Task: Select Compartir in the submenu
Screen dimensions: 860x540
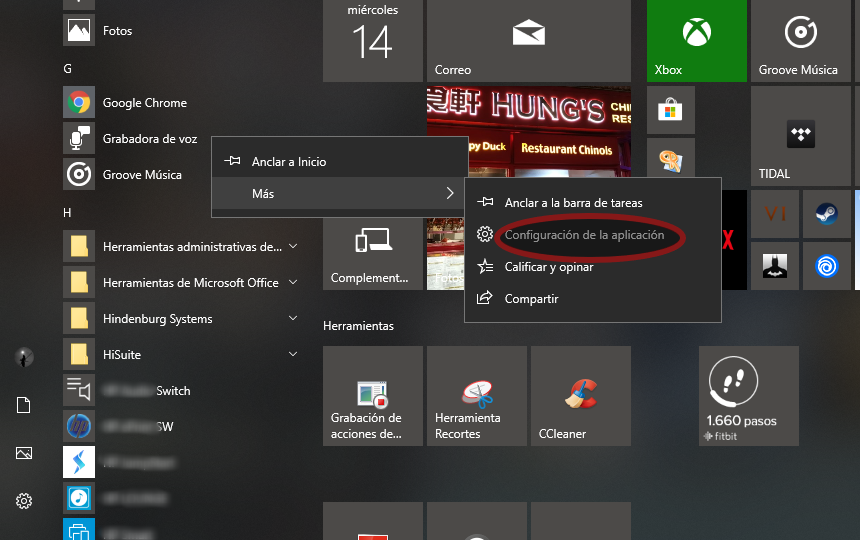Action: tap(592, 299)
